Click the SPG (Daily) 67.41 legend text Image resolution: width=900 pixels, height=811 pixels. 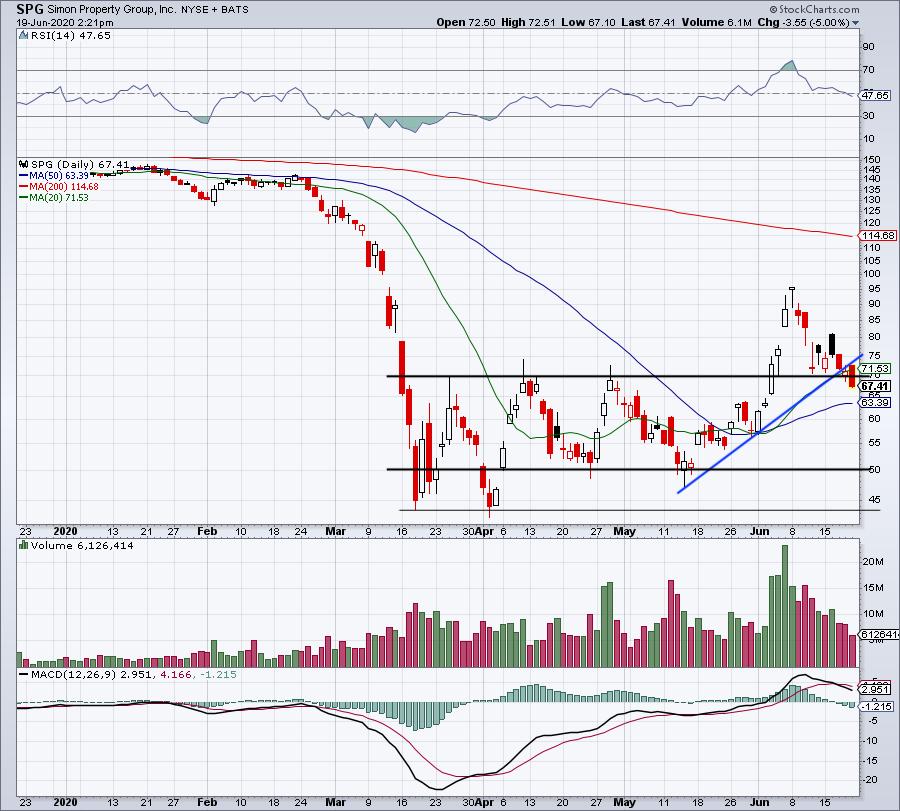pyautogui.click(x=80, y=165)
